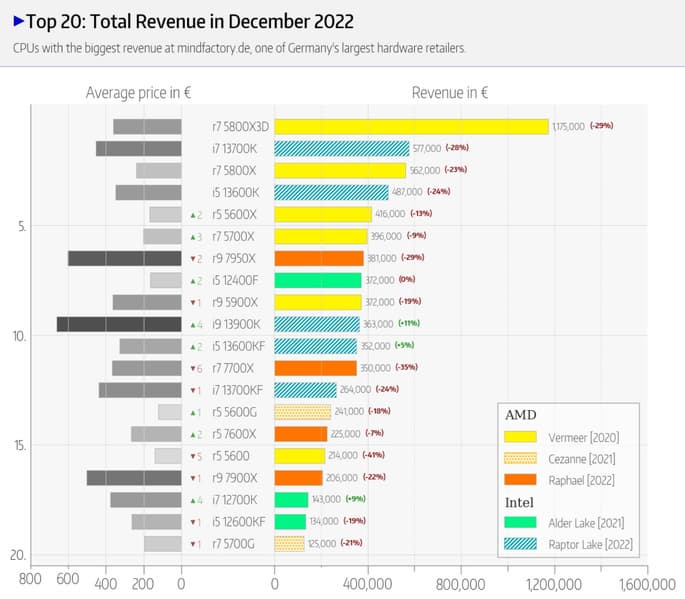Click the down arrow beside r9 7950X

193,259
